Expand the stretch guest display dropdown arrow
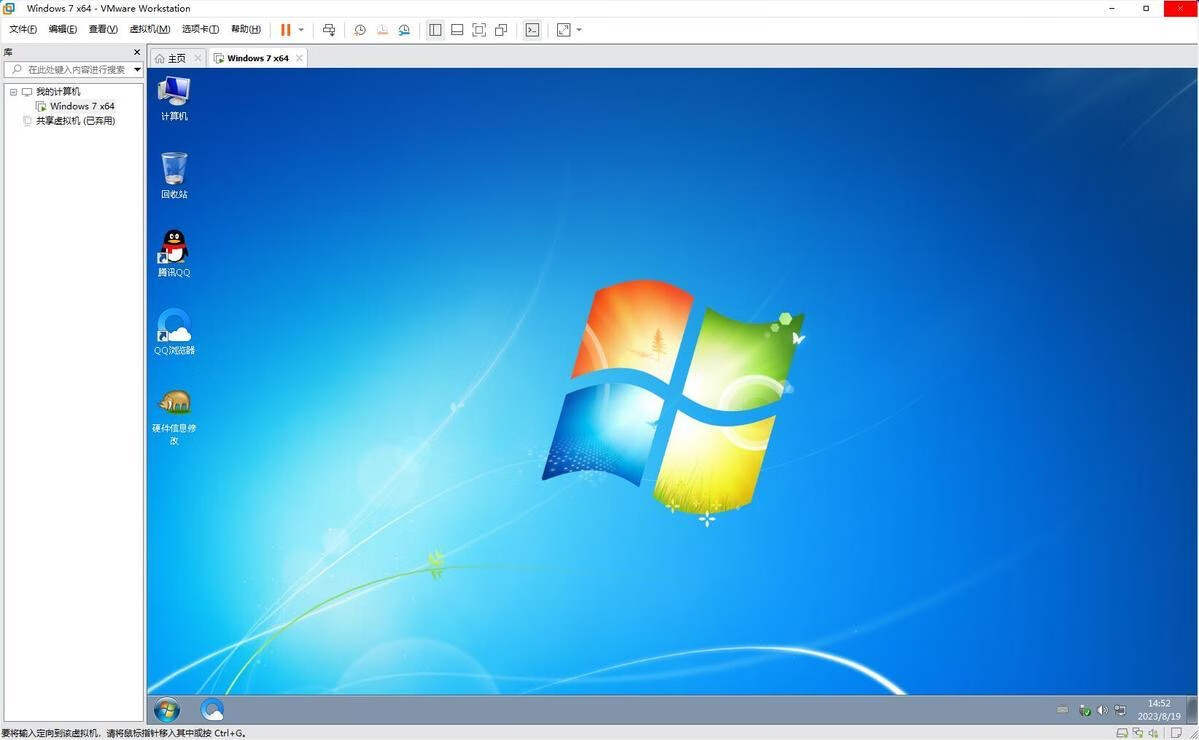This screenshot has width=1199, height=740. point(579,30)
